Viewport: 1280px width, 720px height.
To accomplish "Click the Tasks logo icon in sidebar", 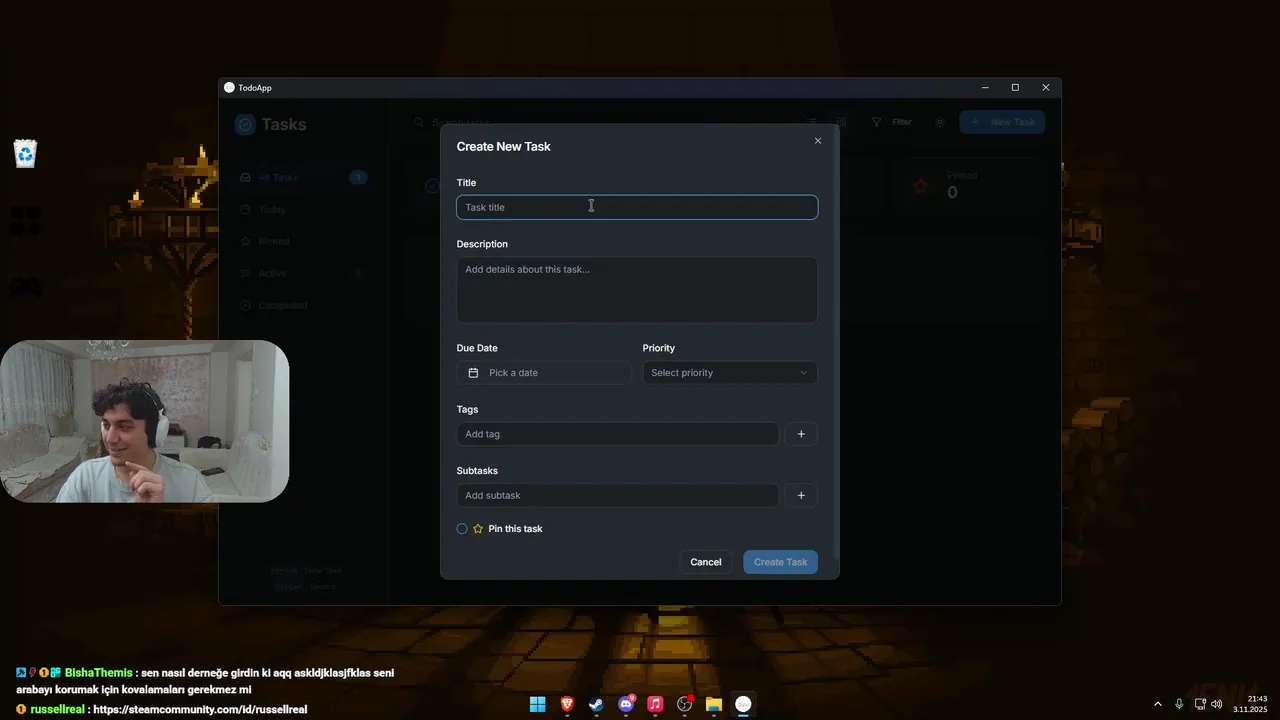I will tap(245, 124).
